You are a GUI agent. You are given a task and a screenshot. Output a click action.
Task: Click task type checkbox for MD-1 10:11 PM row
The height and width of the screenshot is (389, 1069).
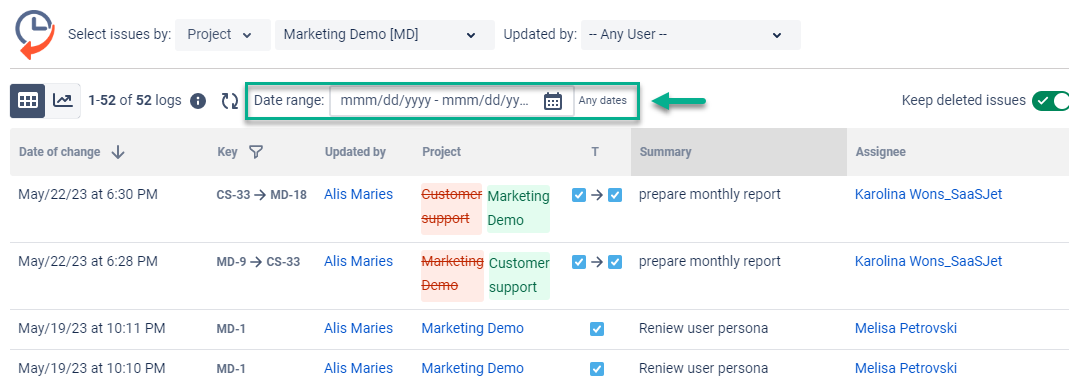[x=597, y=329]
